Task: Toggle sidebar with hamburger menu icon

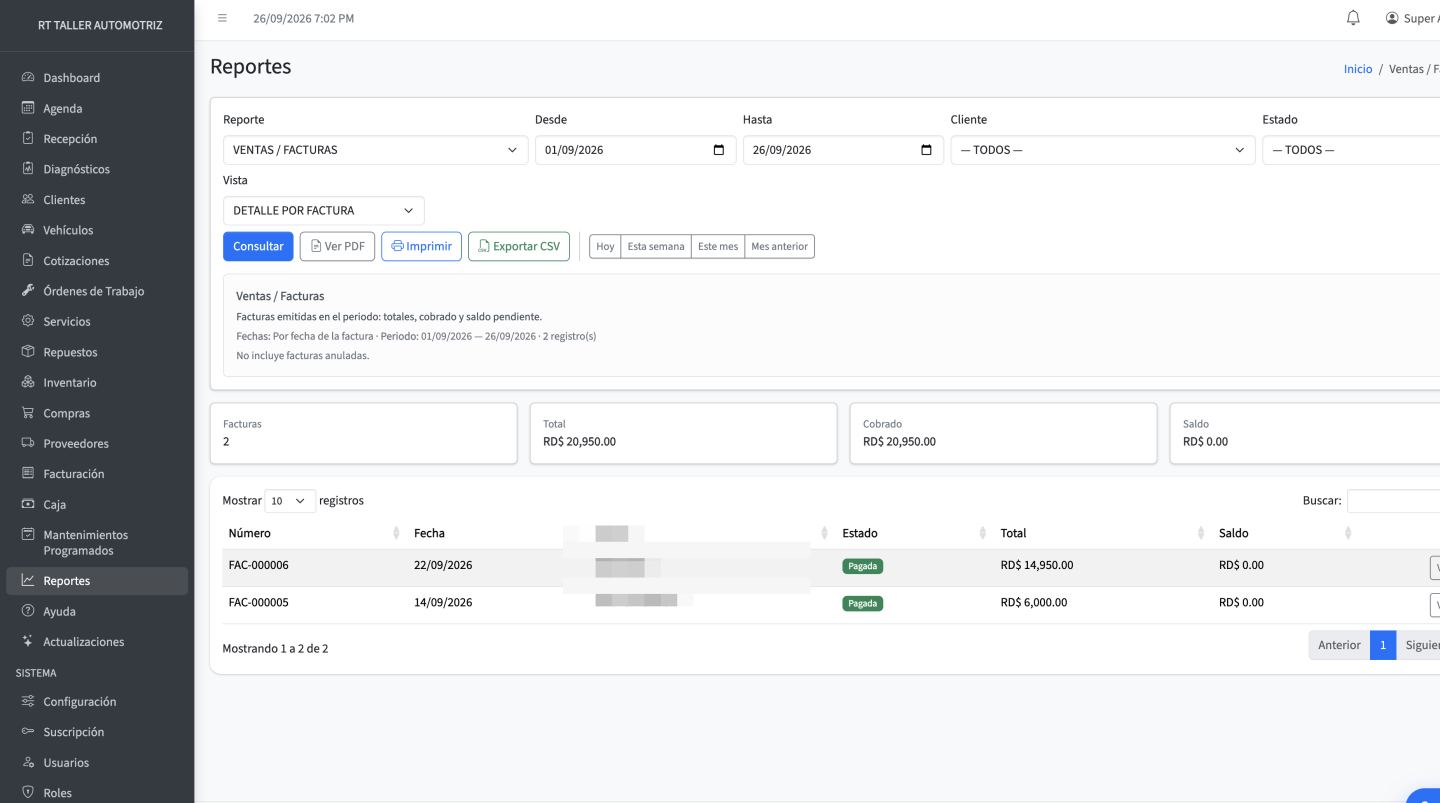Action: click(222, 18)
